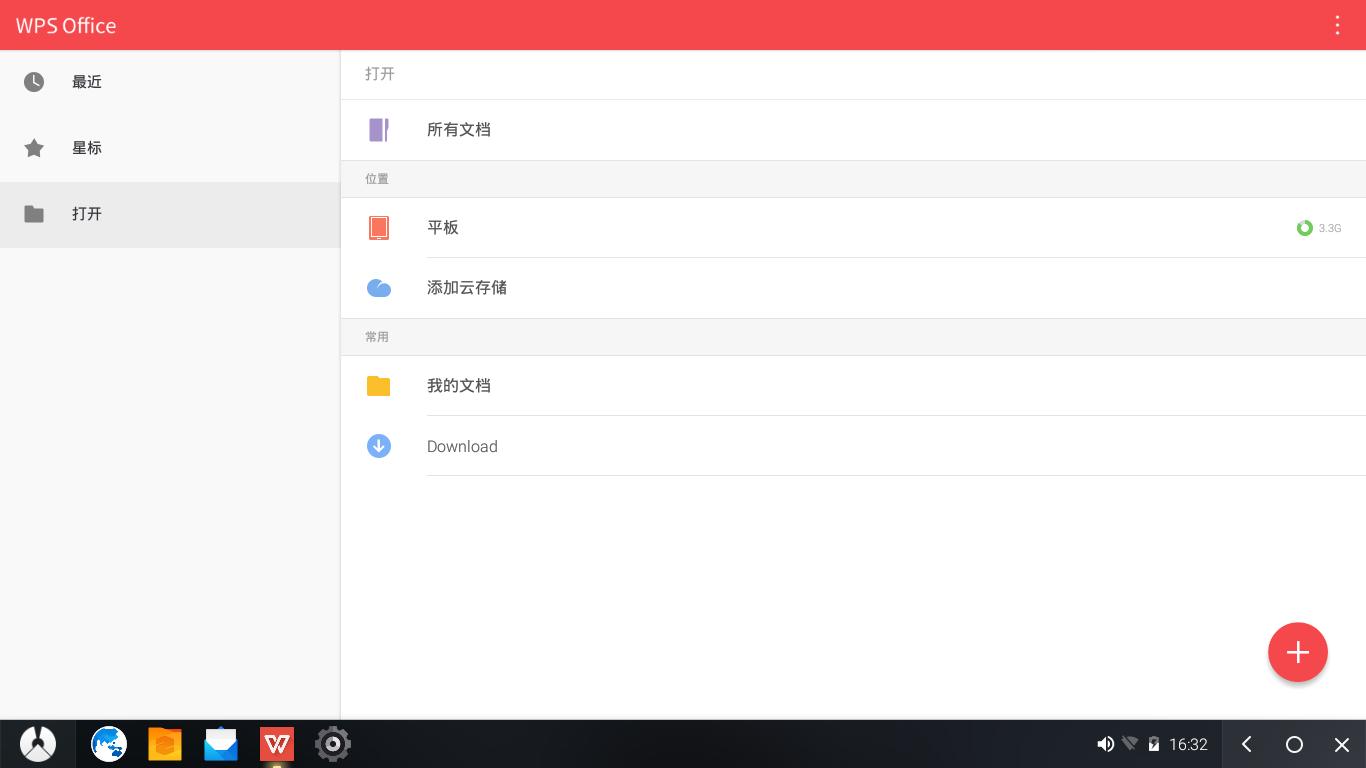
Task: Browse the 平板 storage location
Action: (x=853, y=228)
